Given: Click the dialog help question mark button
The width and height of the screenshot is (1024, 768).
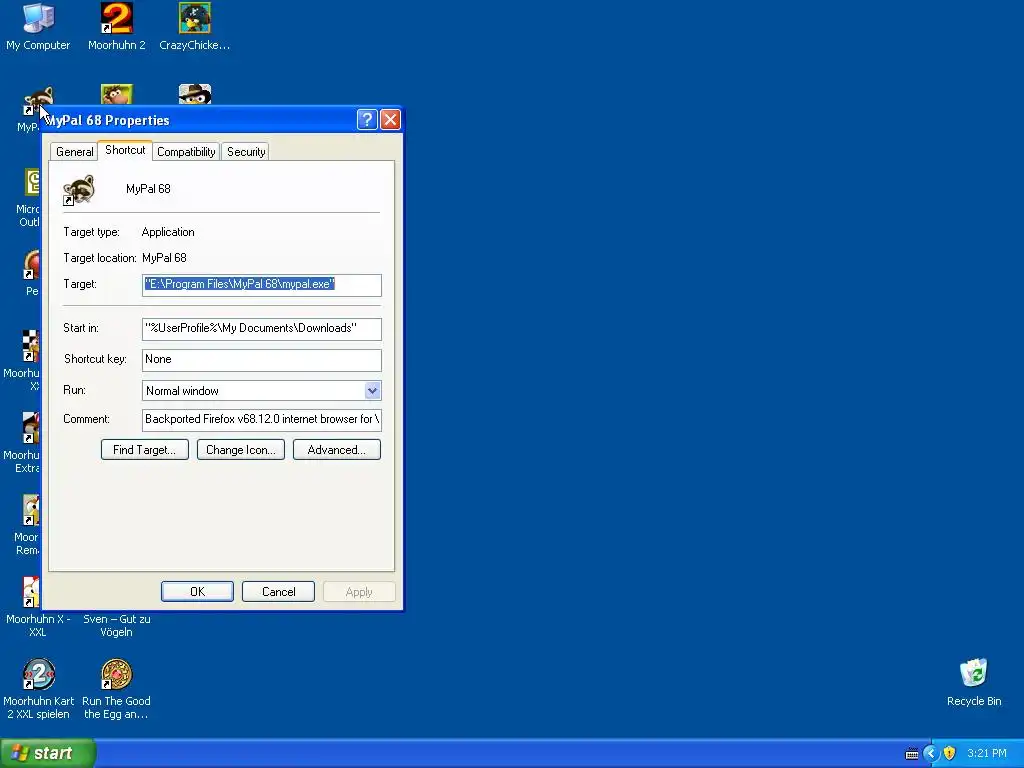Looking at the screenshot, I should coord(367,120).
